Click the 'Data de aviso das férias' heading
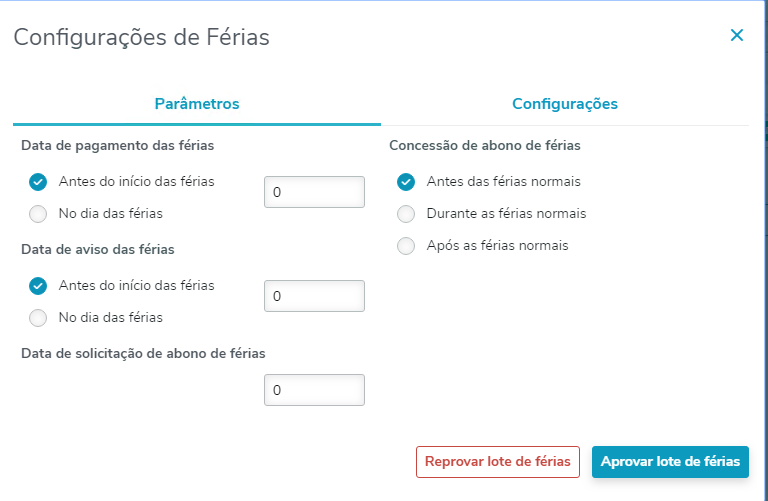Viewport: 768px width, 501px height. point(104,249)
